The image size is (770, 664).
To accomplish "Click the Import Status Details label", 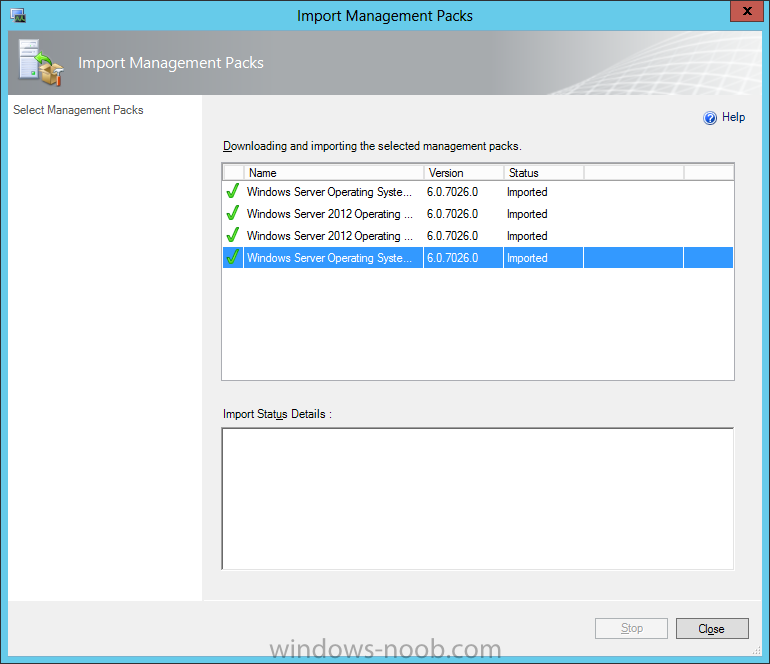I will click(x=277, y=414).
